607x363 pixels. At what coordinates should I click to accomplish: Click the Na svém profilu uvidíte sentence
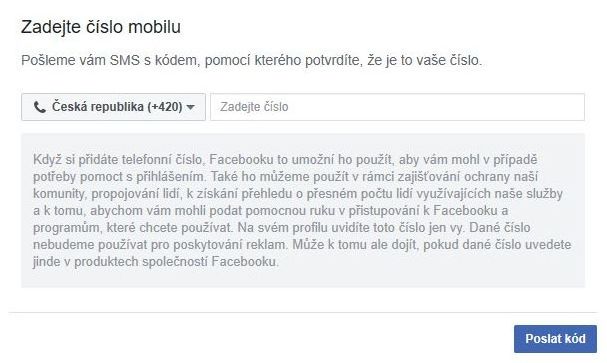[351, 228]
